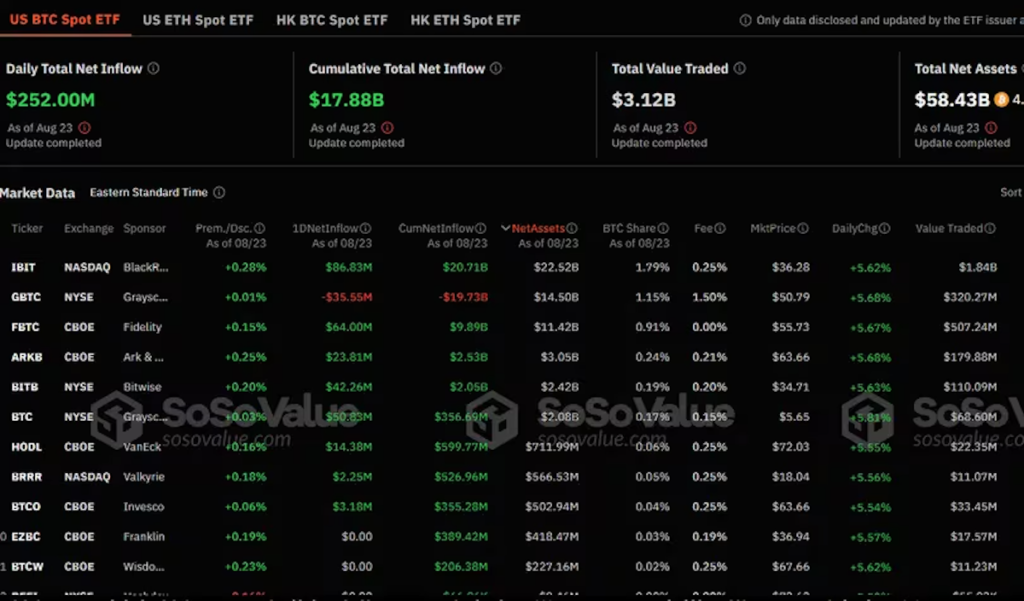Open info icon next to CumNetInflow header
This screenshot has width=1024, height=601.
(x=481, y=228)
